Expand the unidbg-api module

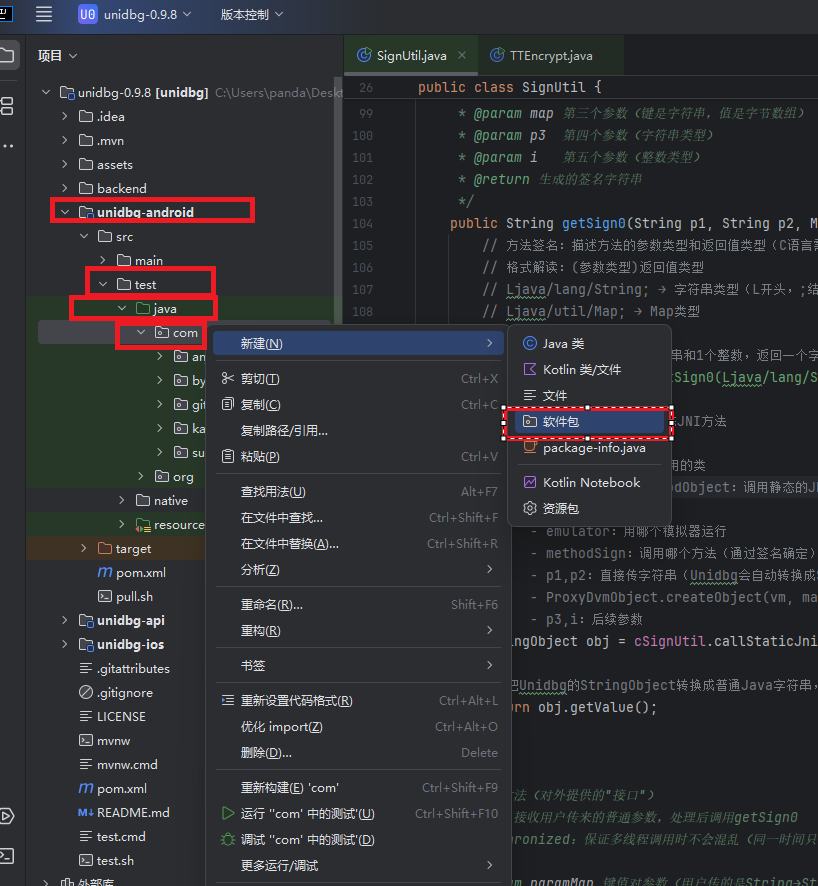pyautogui.click(x=65, y=620)
